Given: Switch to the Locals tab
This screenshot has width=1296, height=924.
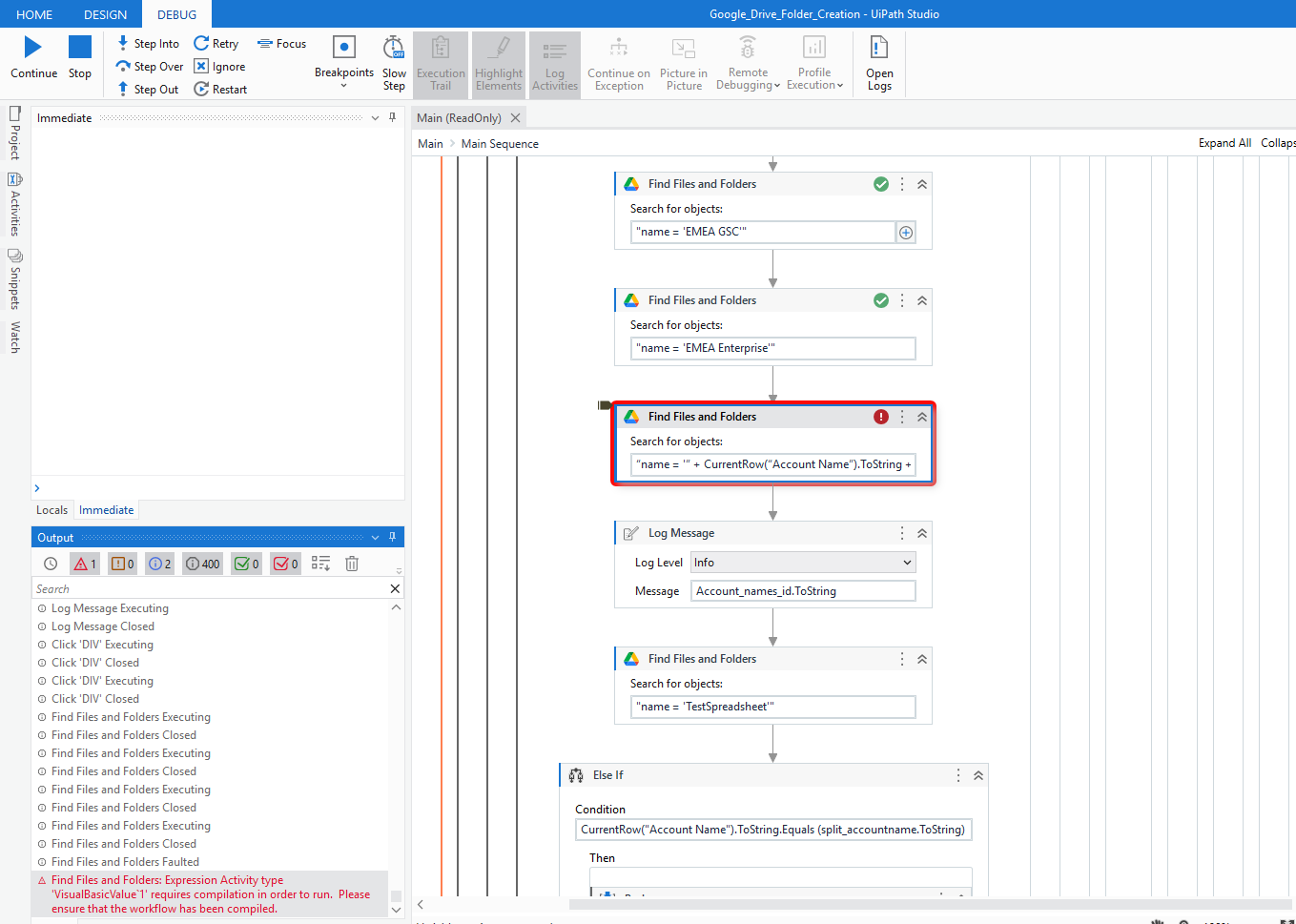Looking at the screenshot, I should (x=51, y=510).
